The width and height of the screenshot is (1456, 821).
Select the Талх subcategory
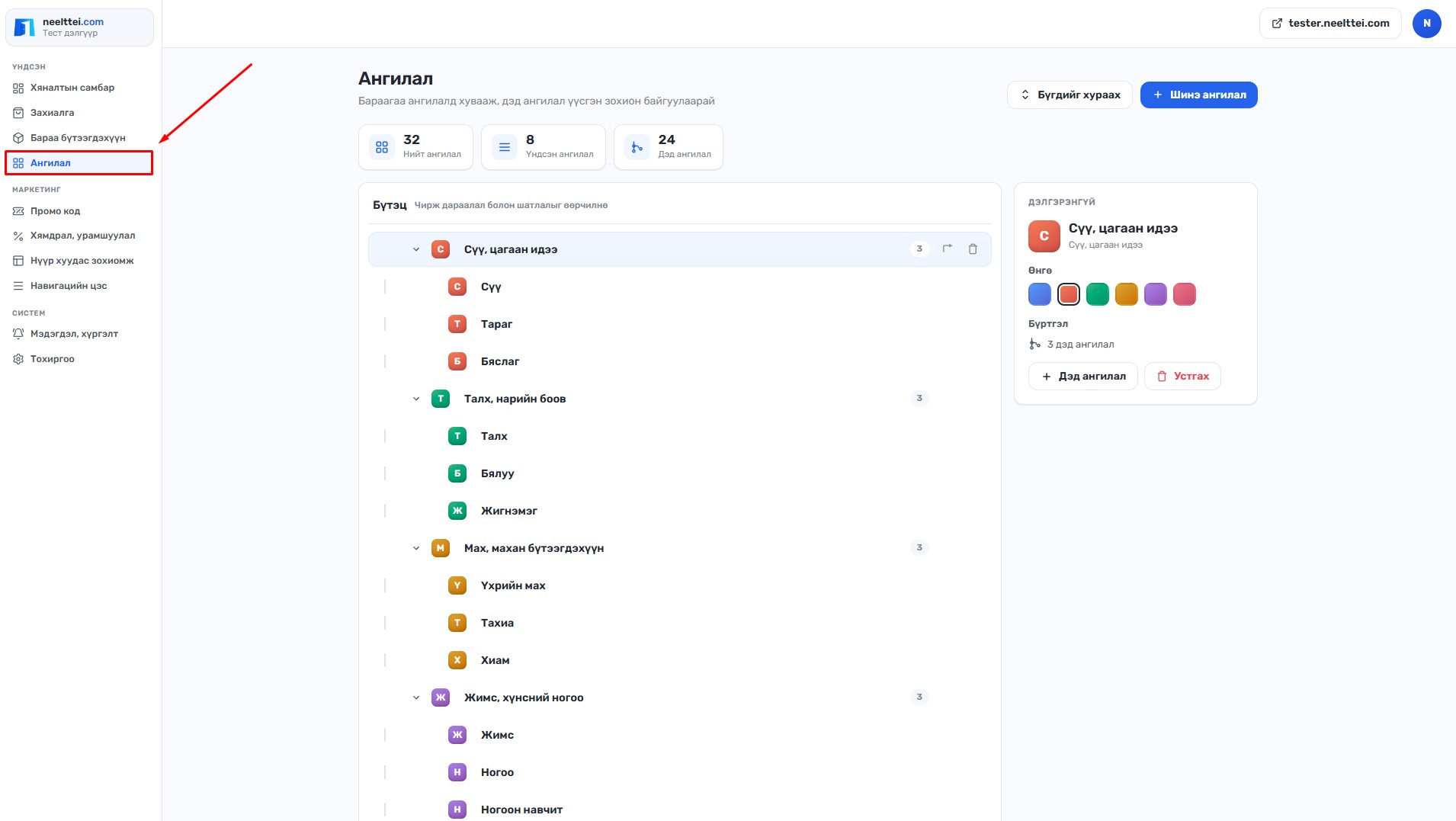click(679, 436)
